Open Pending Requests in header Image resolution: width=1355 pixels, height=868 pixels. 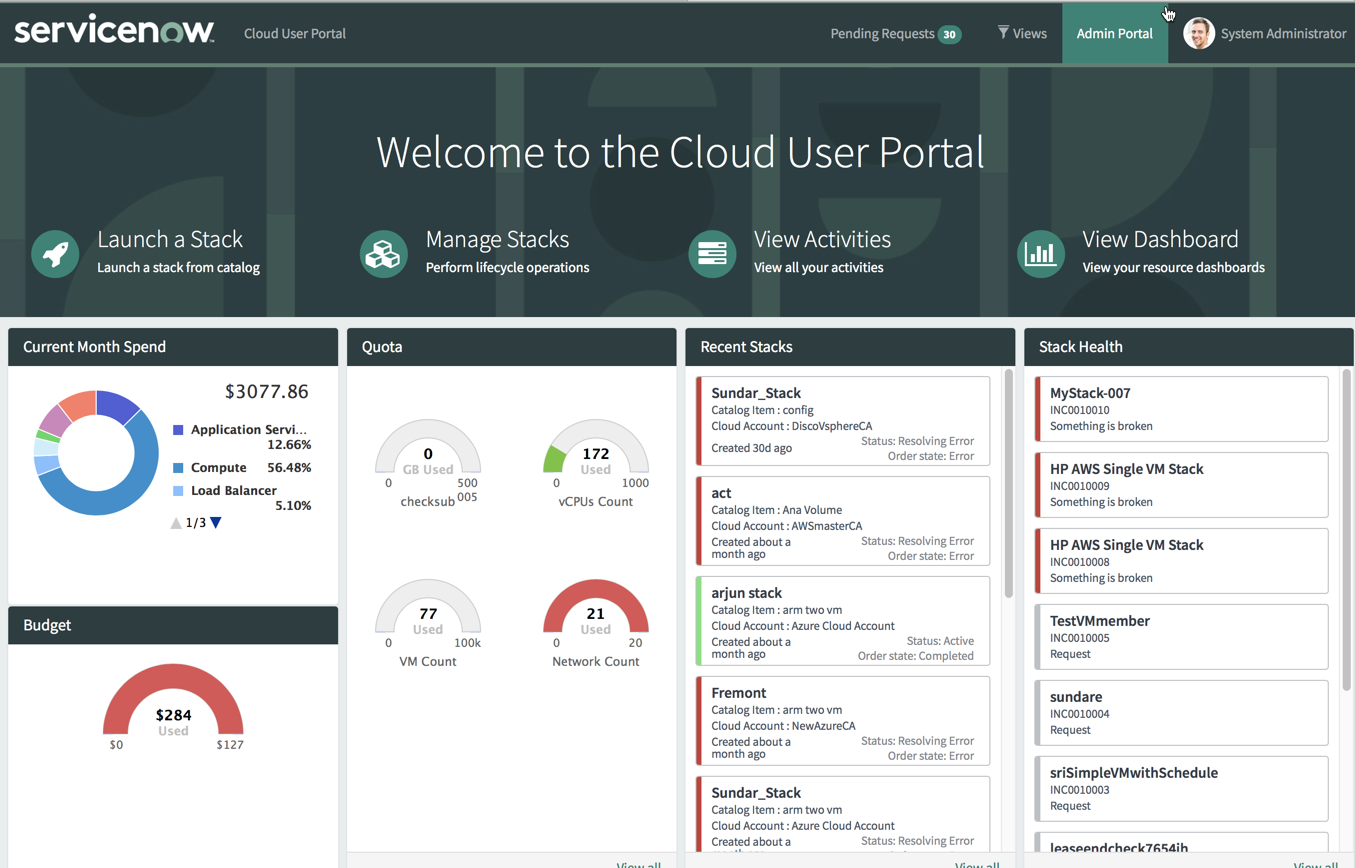pyautogui.click(x=895, y=33)
